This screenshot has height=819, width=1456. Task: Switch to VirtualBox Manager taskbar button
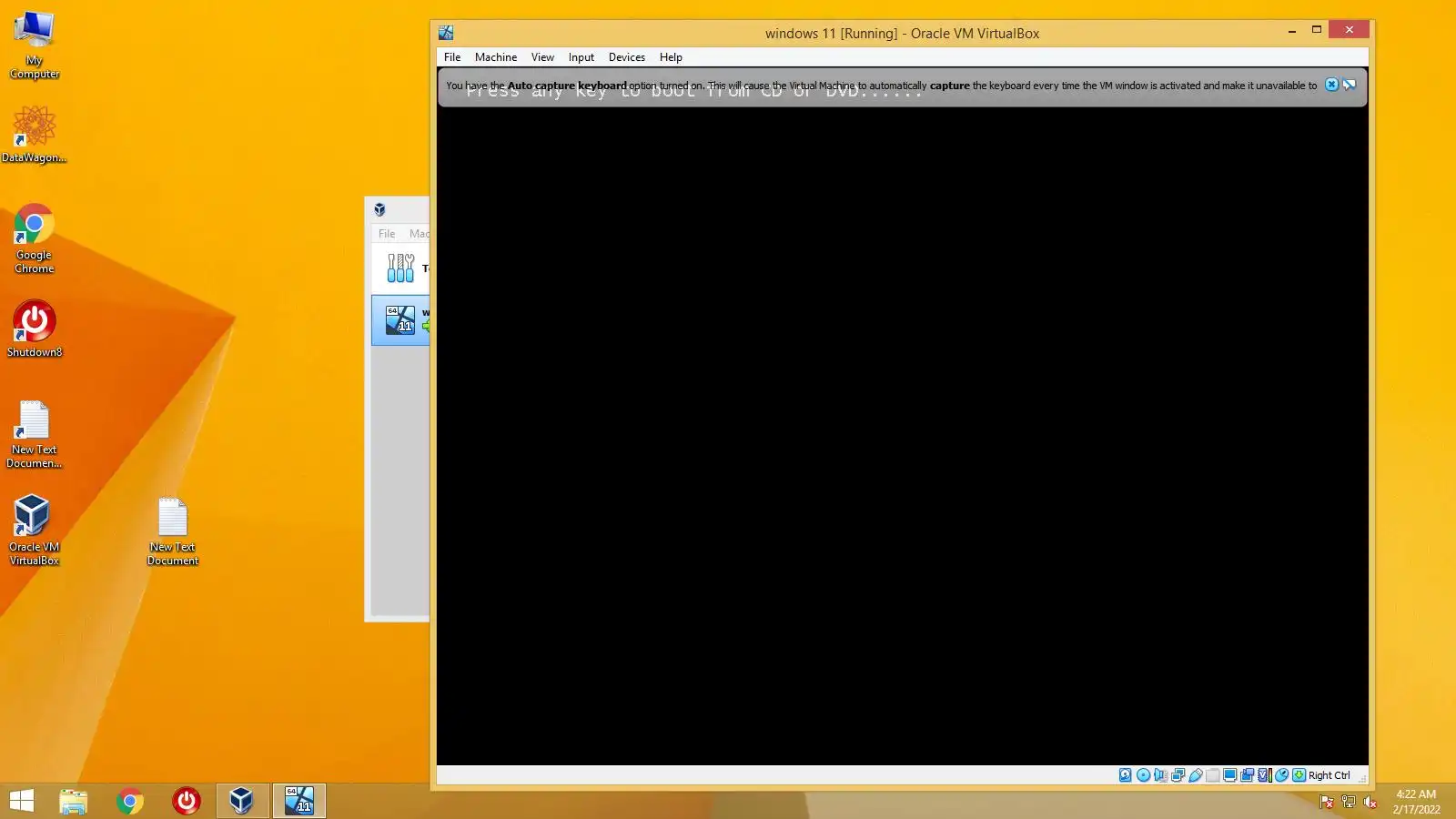click(x=242, y=801)
